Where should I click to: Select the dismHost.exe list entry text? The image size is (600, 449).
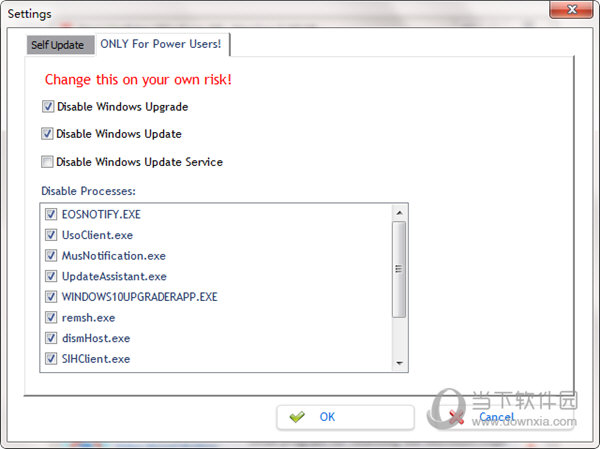click(x=96, y=338)
